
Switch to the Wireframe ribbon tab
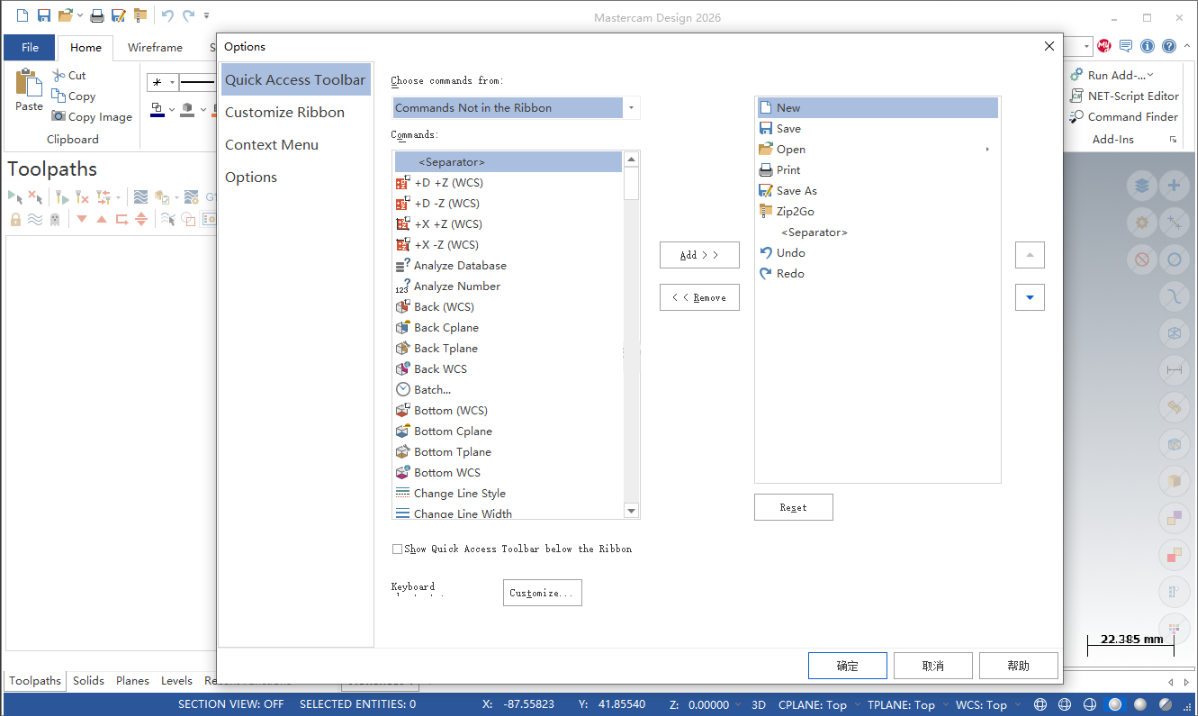point(155,47)
